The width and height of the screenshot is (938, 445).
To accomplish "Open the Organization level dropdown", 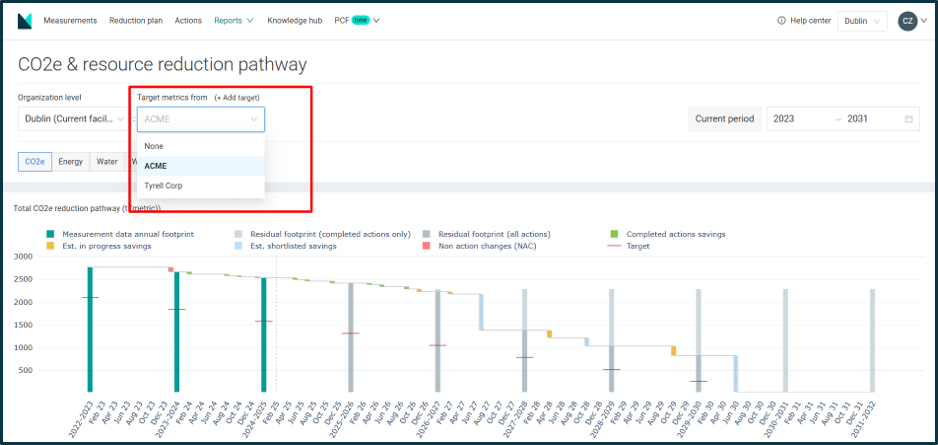I will coord(75,119).
